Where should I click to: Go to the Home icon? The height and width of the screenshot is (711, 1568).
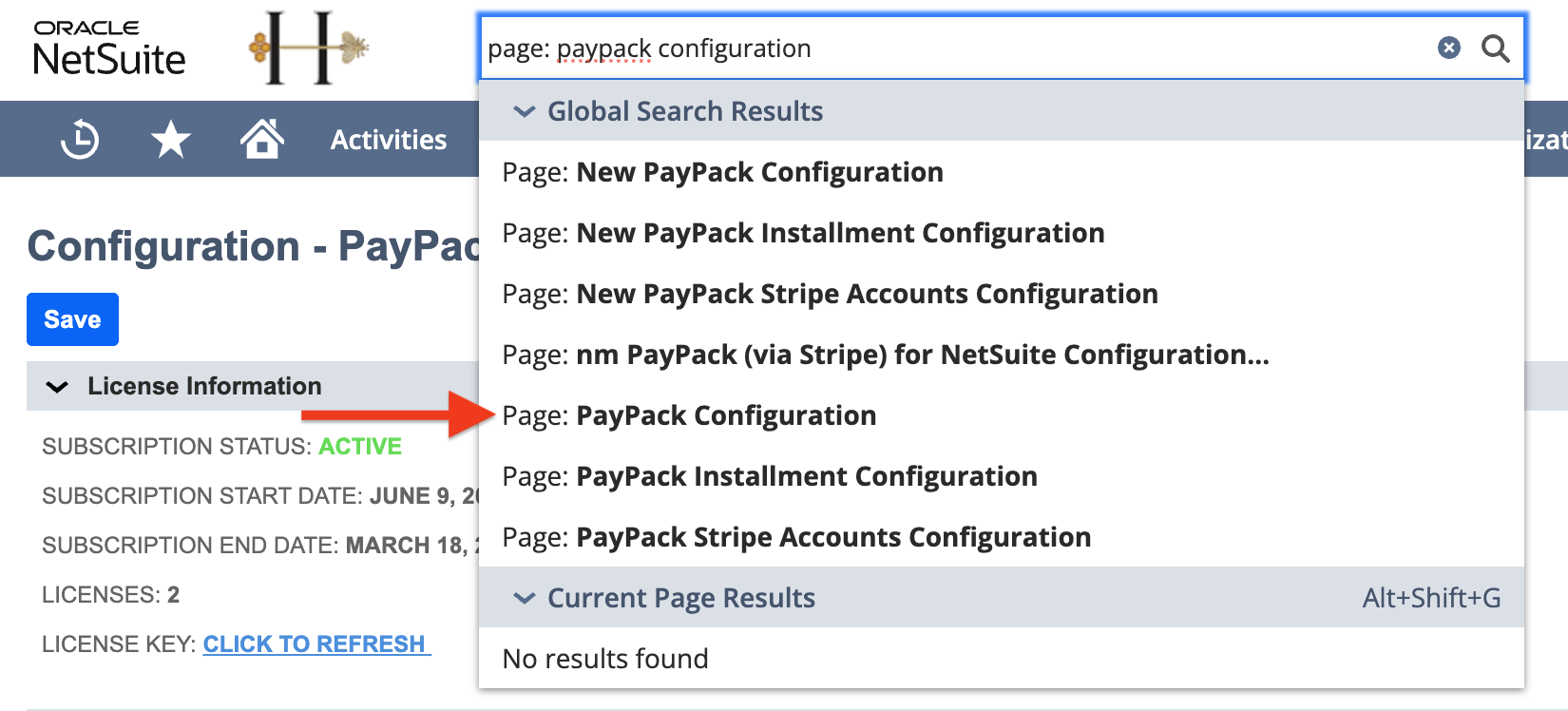(x=261, y=140)
